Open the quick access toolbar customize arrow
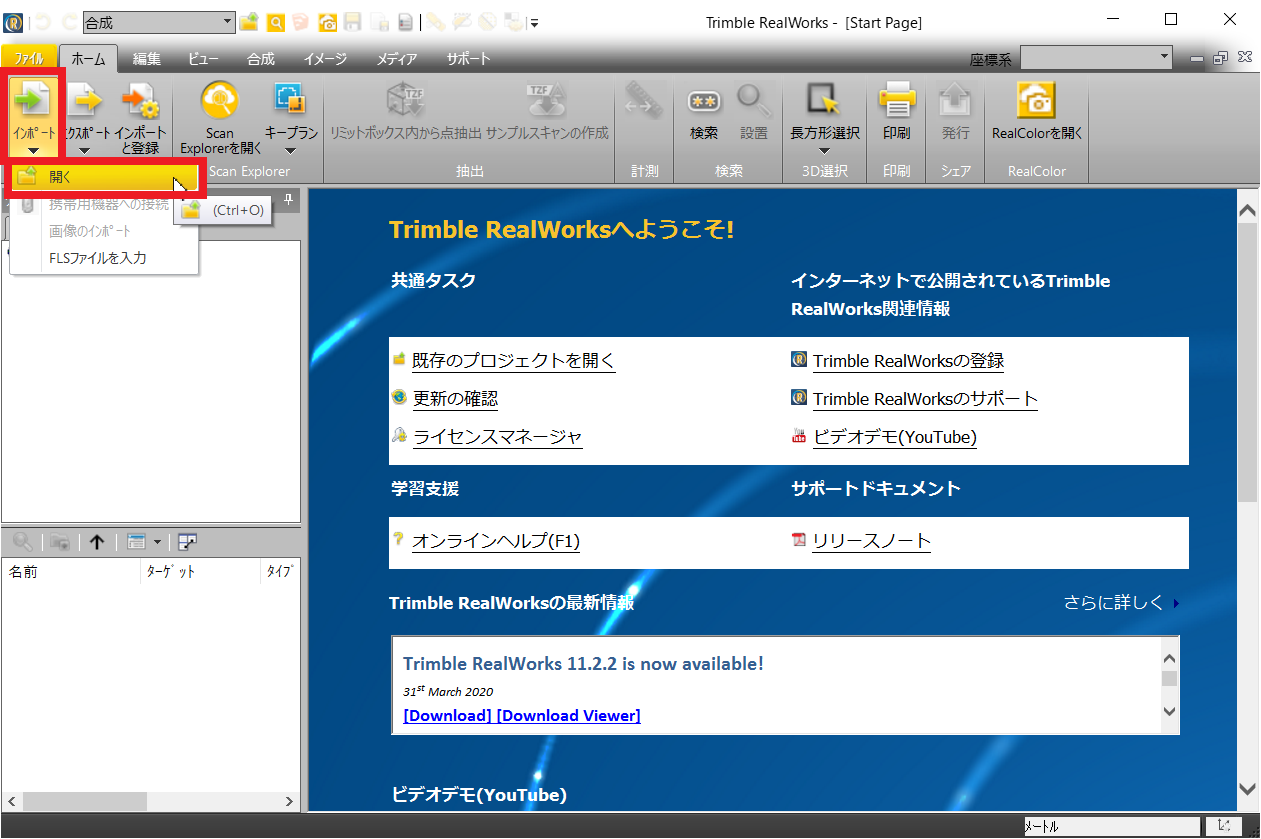The height and width of the screenshot is (839, 1261). (535, 23)
